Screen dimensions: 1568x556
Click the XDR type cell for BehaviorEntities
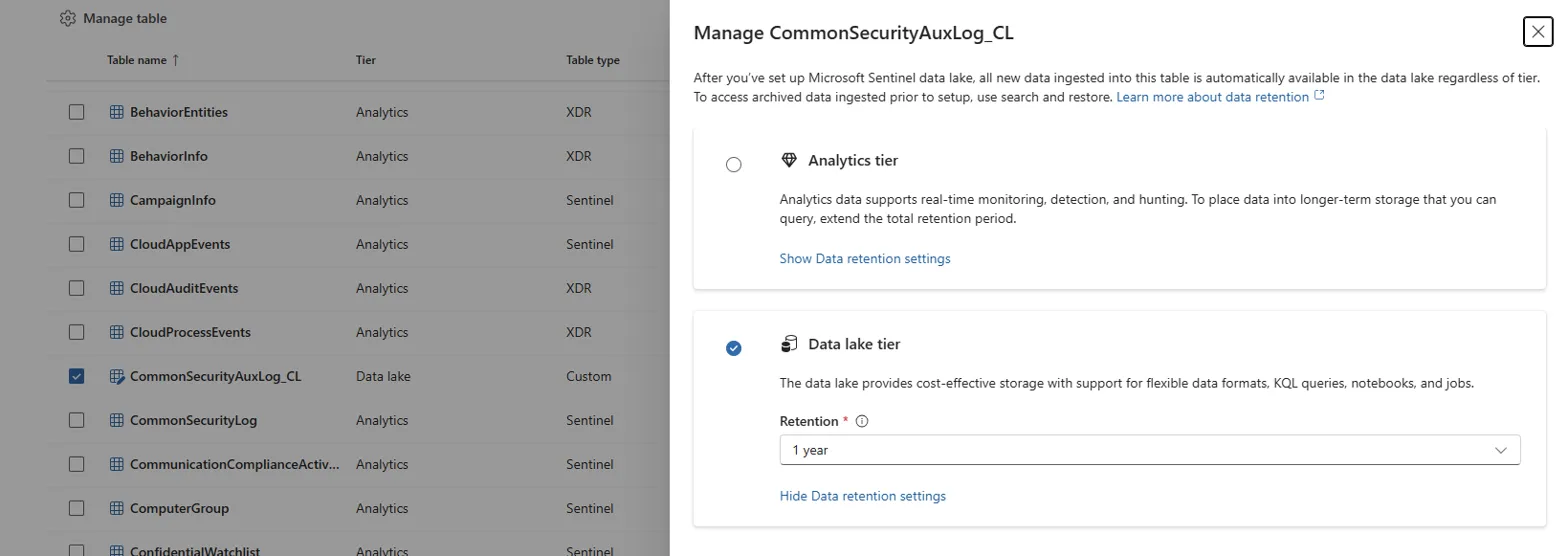pyautogui.click(x=579, y=112)
